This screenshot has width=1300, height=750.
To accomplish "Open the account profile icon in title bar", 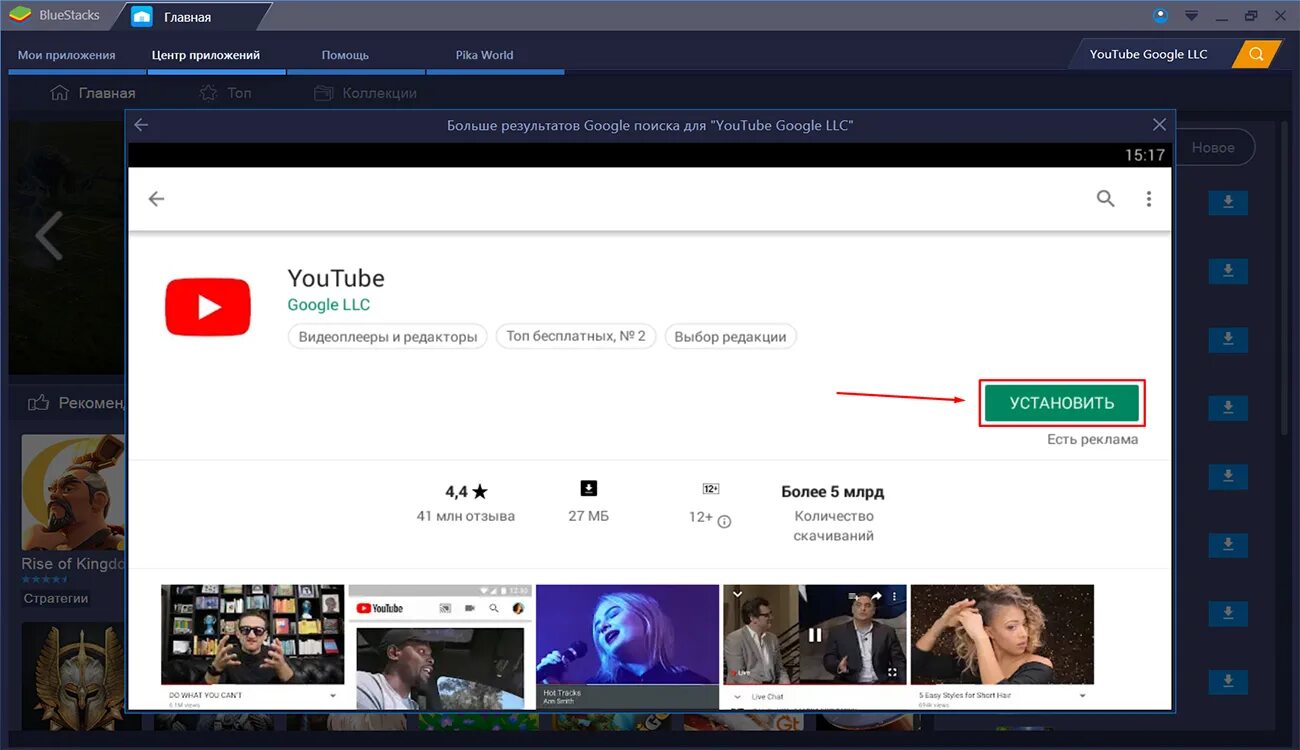I will pos(1160,15).
